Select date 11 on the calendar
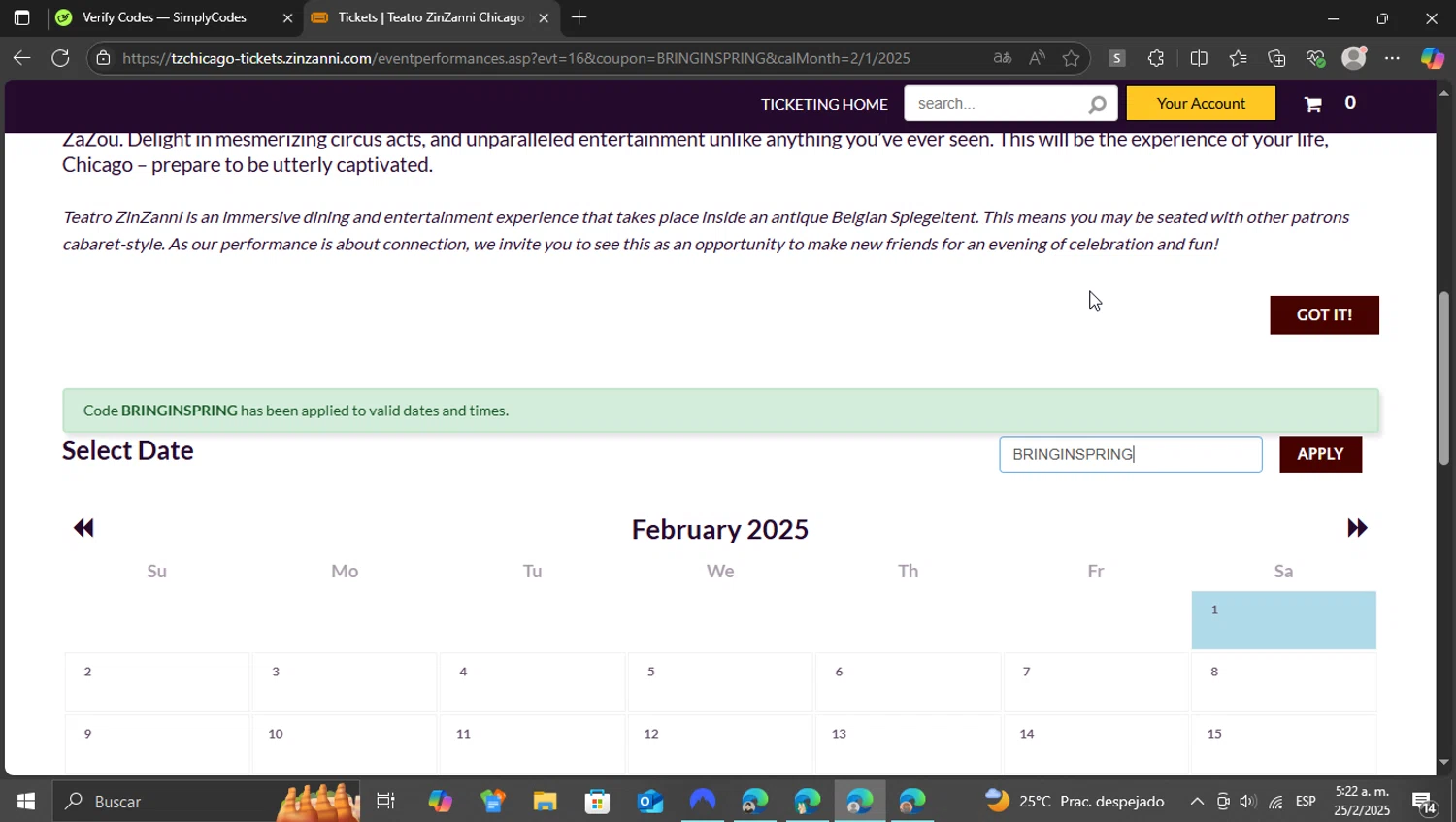This screenshot has width=1456, height=822. (532, 744)
